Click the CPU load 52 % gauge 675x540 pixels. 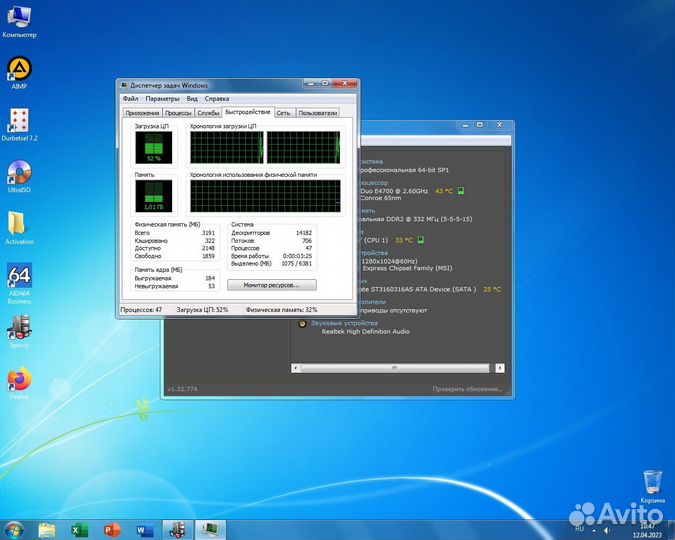pyautogui.click(x=154, y=148)
